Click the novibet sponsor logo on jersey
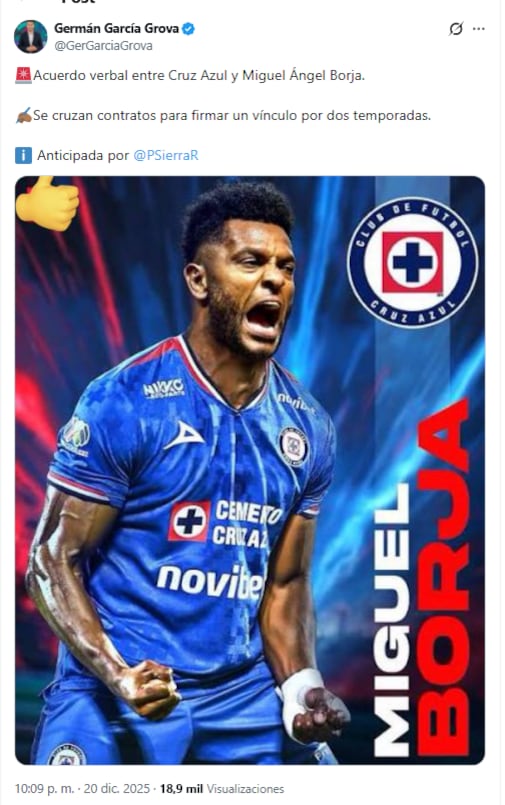 tap(211, 582)
